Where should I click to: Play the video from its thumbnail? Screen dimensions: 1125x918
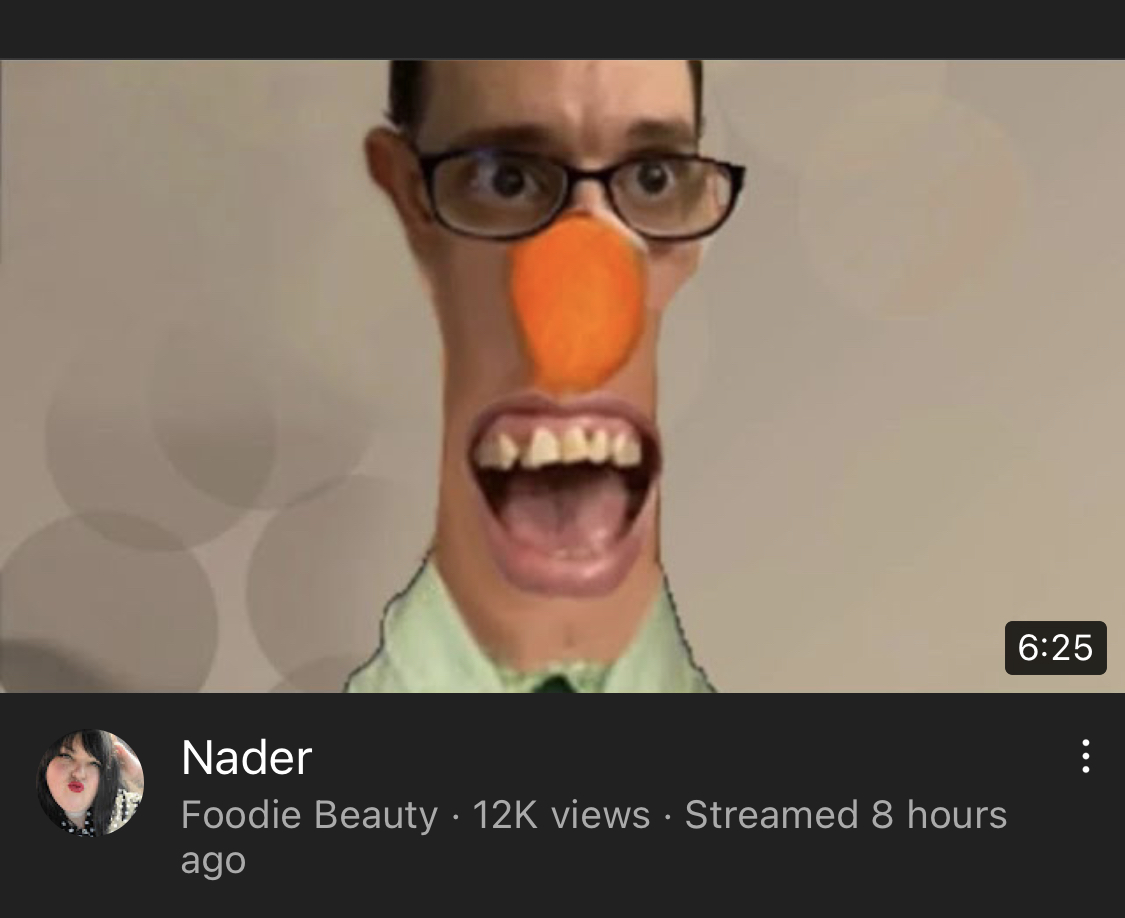click(562, 376)
